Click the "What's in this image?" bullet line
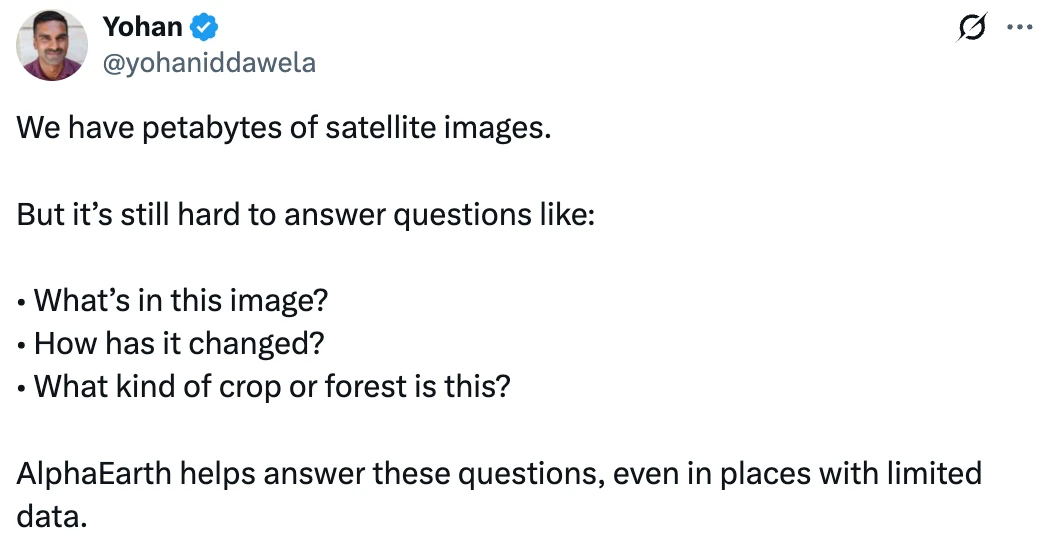This screenshot has height=546, width=1042. (180, 300)
